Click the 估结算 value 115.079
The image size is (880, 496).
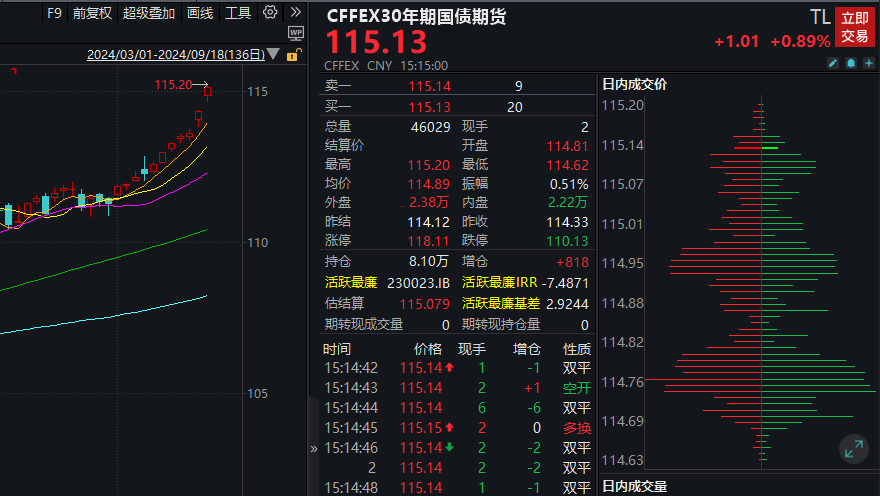(424, 304)
